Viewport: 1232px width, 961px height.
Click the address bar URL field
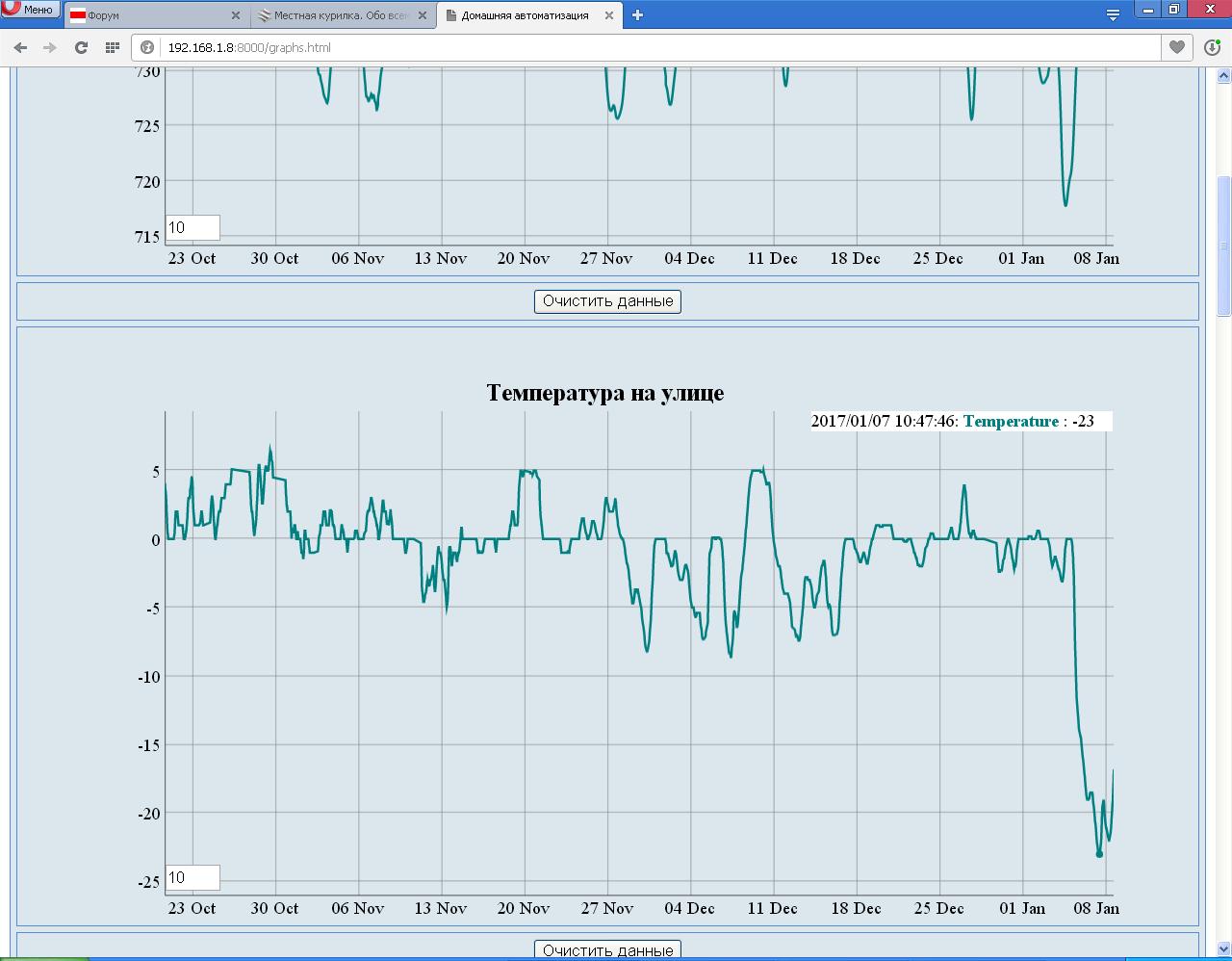coord(577,47)
